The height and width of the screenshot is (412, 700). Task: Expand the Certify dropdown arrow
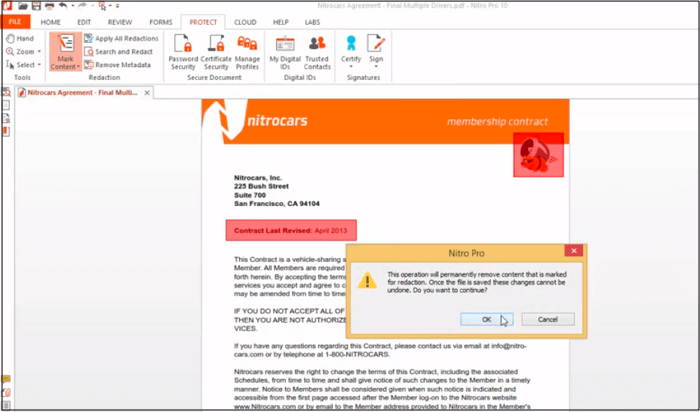point(351,67)
